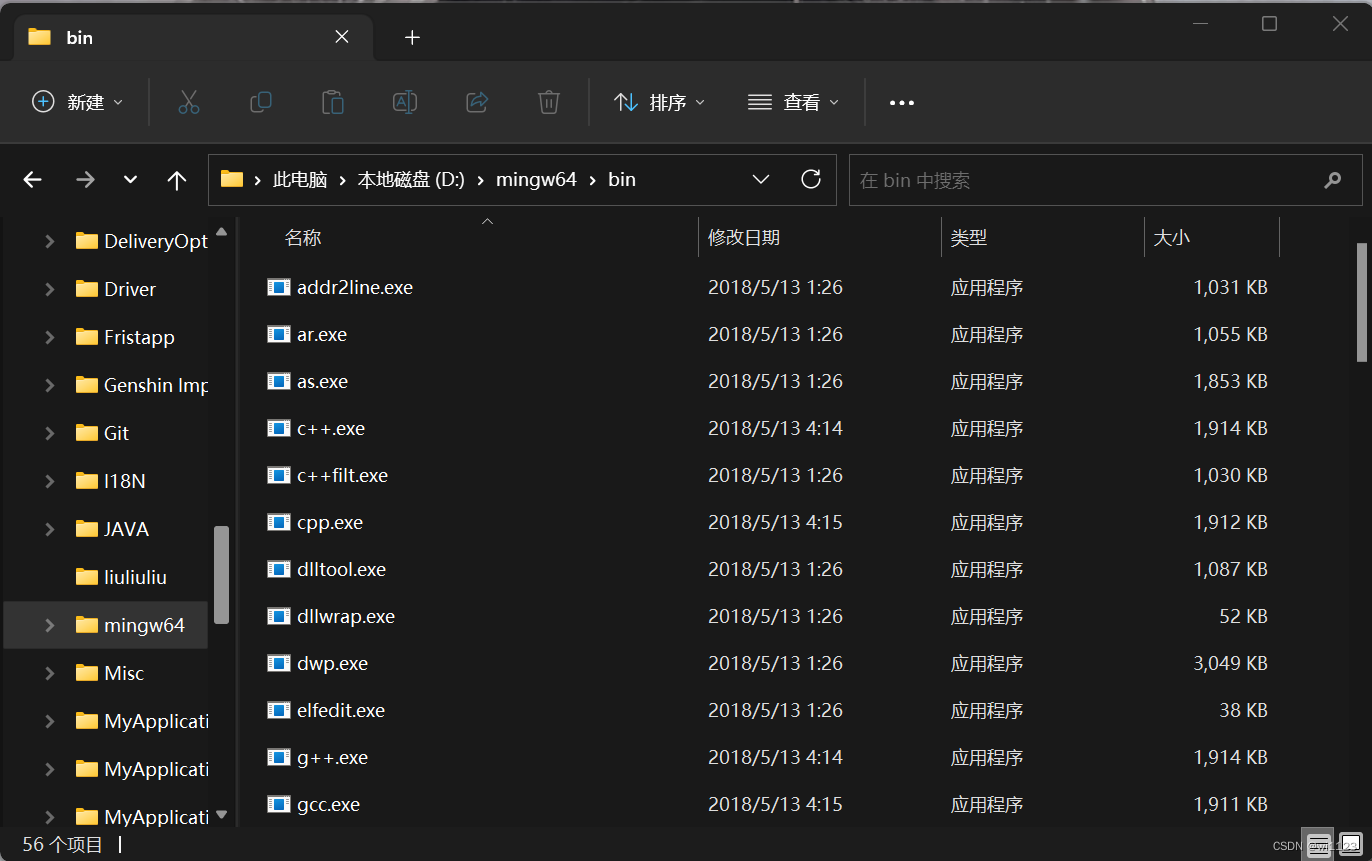The image size is (1372, 861).
Task: Go up one folder level
Action: coord(177,180)
